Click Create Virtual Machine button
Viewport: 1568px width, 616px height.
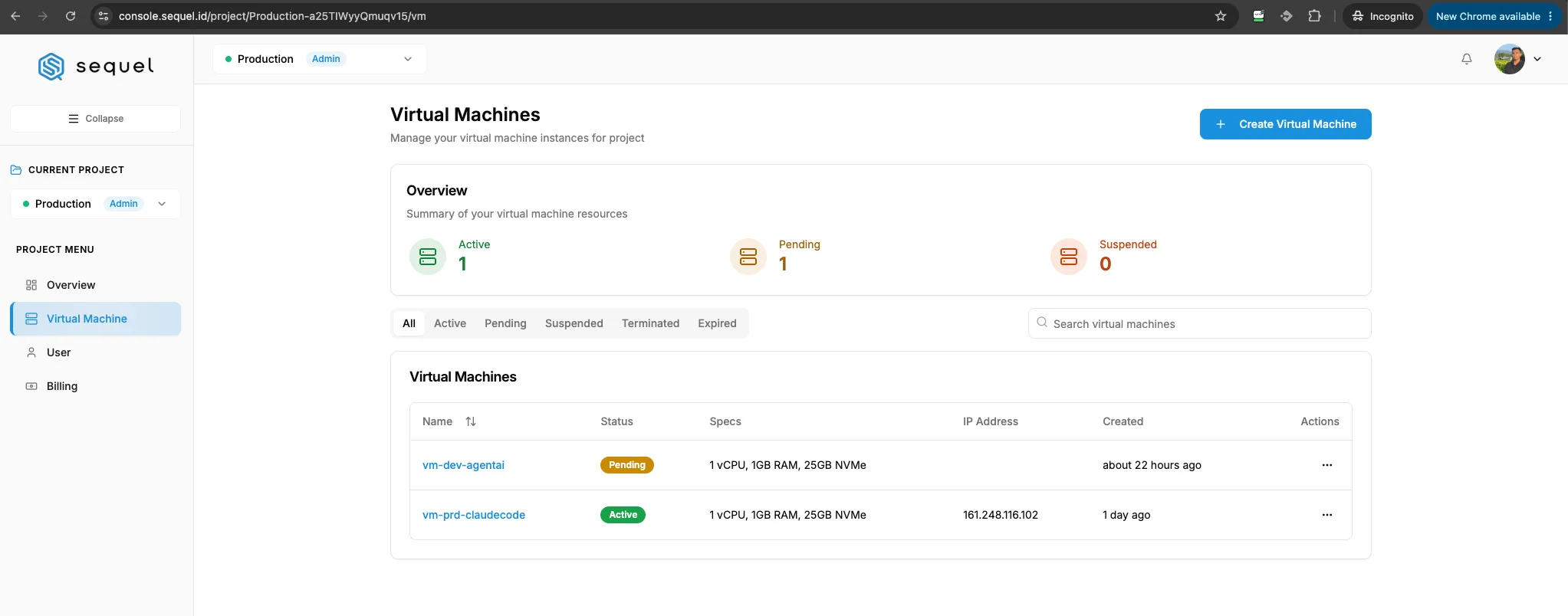click(x=1285, y=124)
